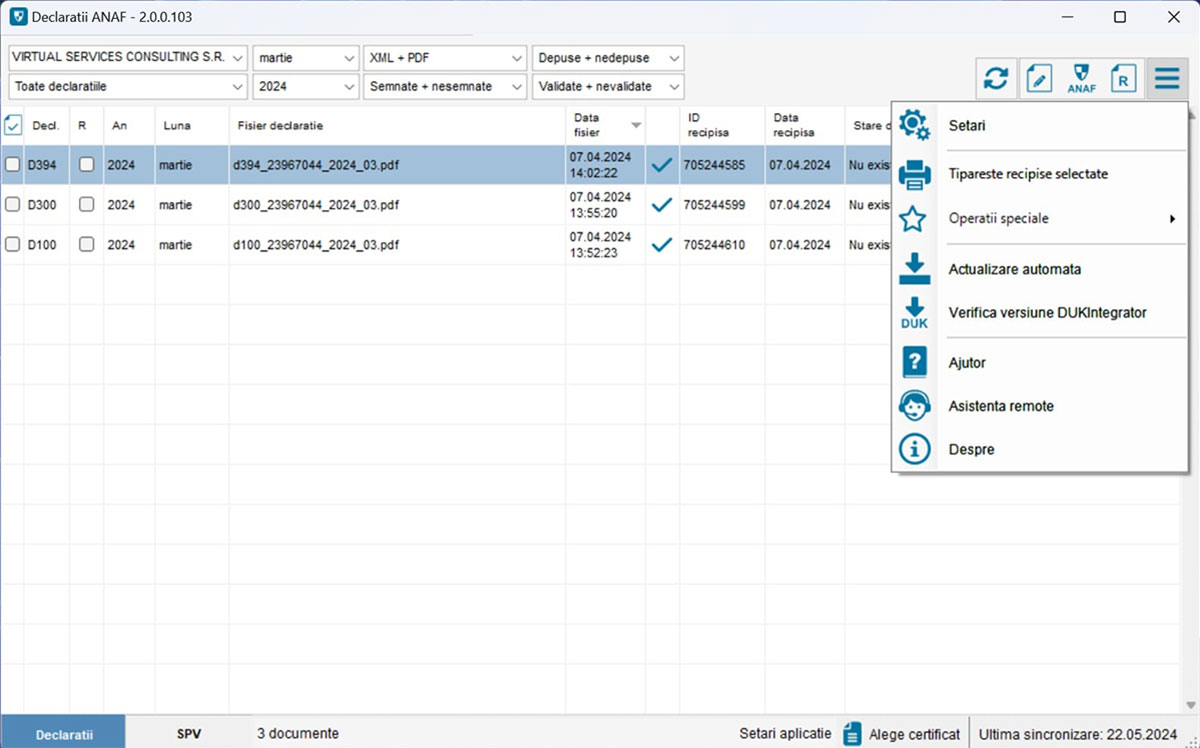Click the info icon for Despre

pos(914,450)
